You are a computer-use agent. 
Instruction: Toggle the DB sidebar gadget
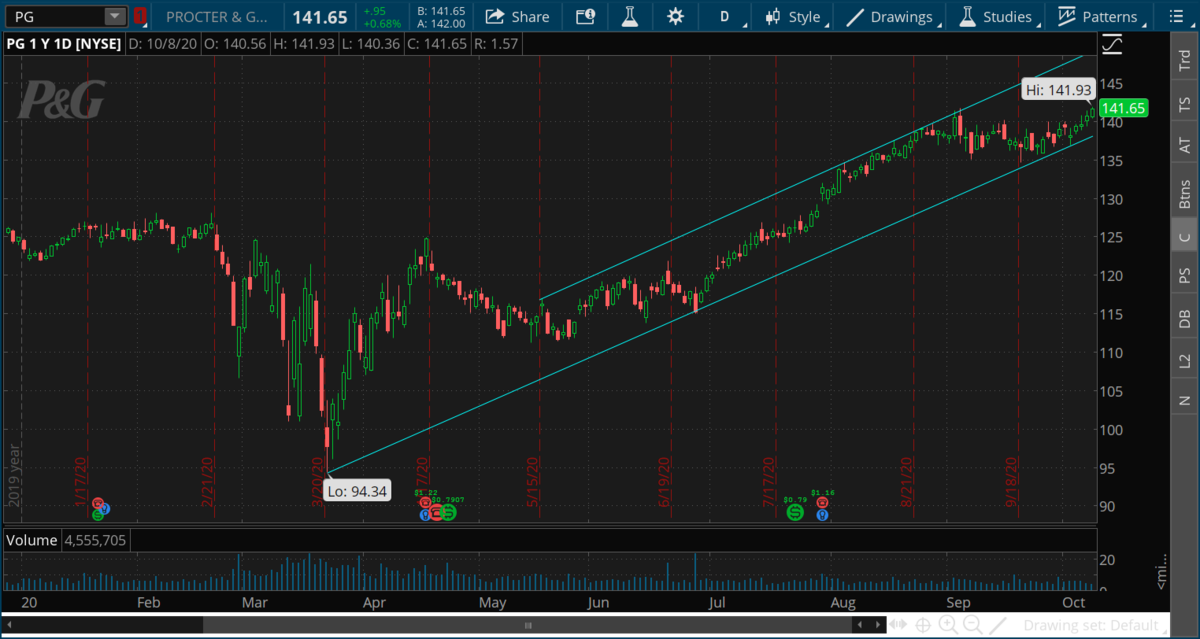point(1185,319)
